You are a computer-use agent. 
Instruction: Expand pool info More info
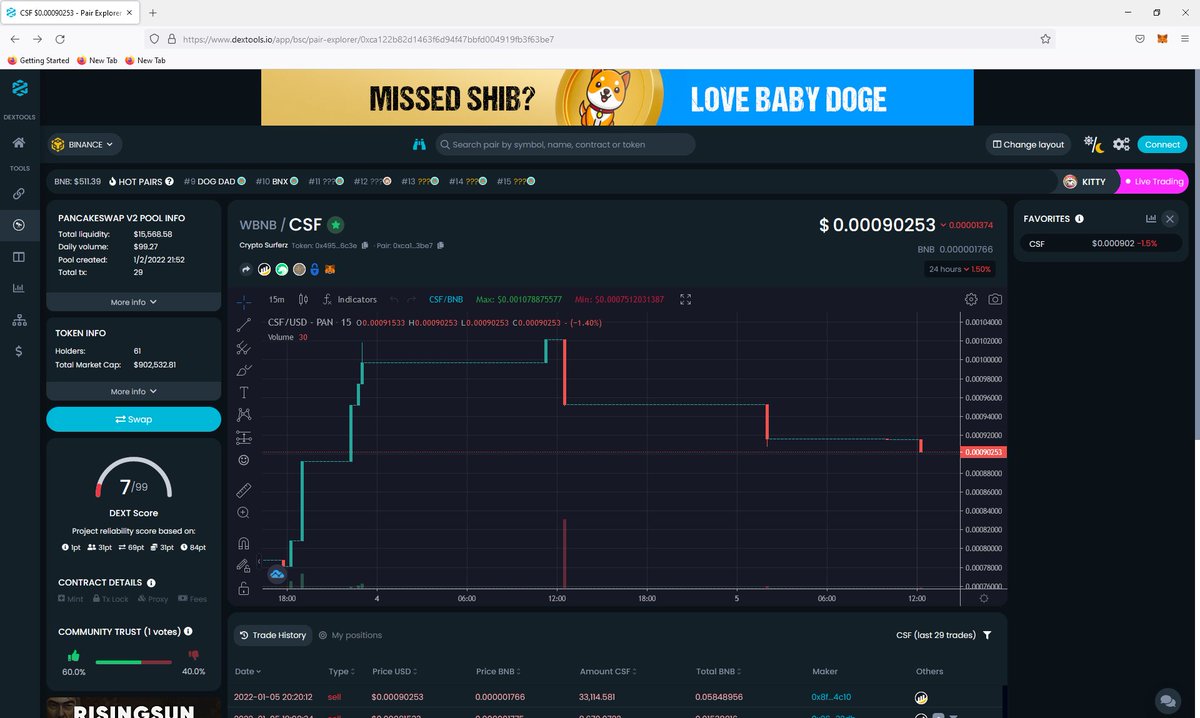click(x=133, y=302)
